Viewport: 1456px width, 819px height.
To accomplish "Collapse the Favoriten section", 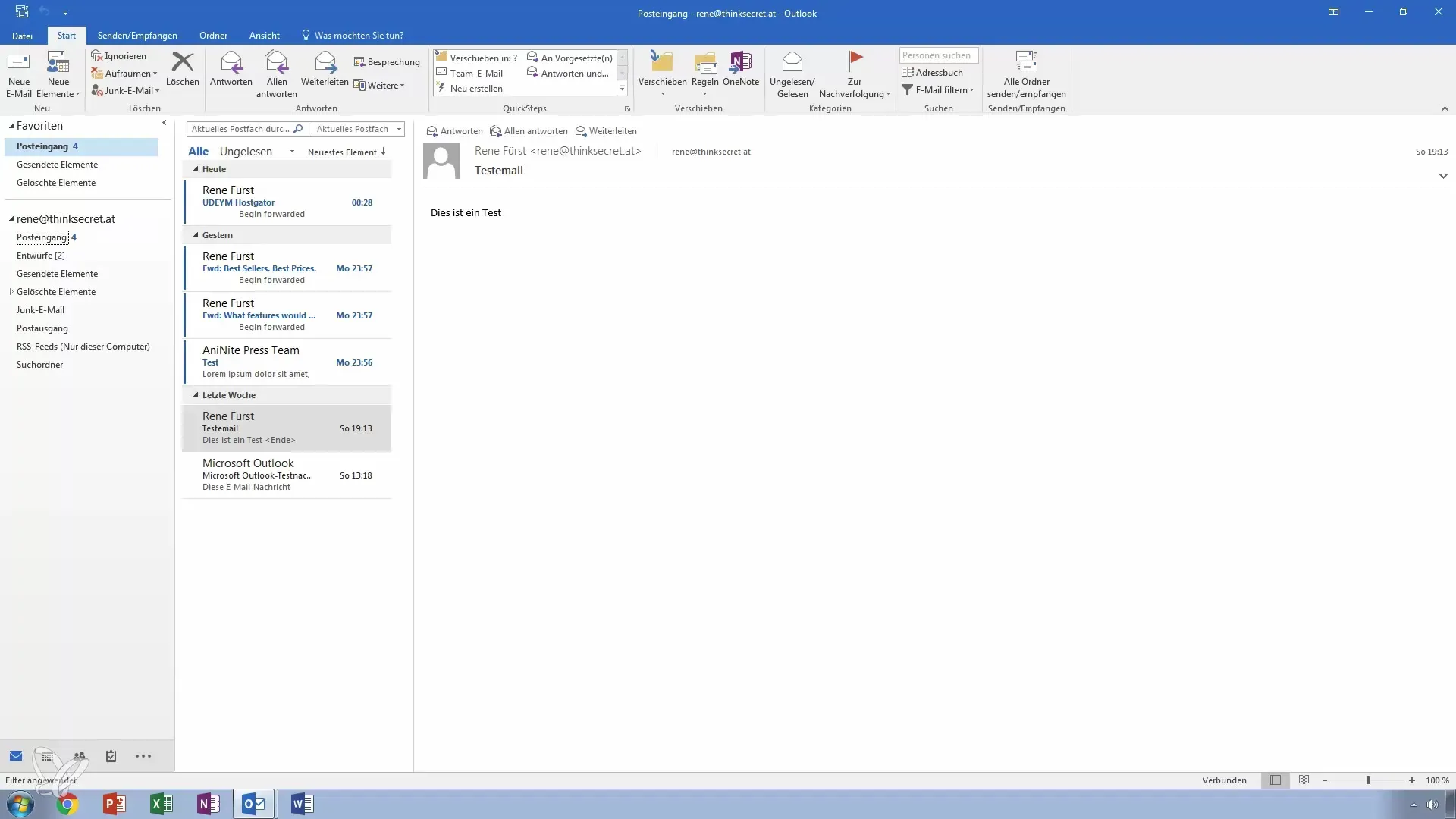I will [11, 126].
